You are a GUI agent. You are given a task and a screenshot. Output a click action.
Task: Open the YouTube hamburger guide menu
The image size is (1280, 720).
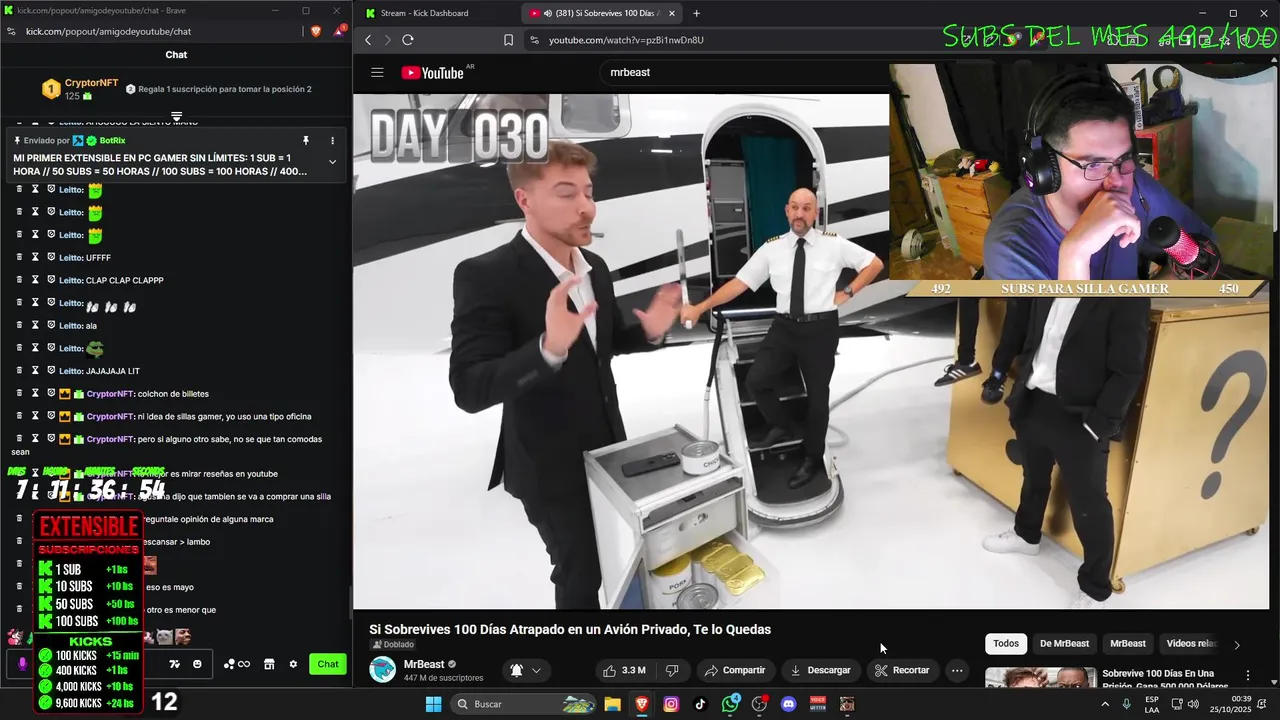pyautogui.click(x=377, y=72)
